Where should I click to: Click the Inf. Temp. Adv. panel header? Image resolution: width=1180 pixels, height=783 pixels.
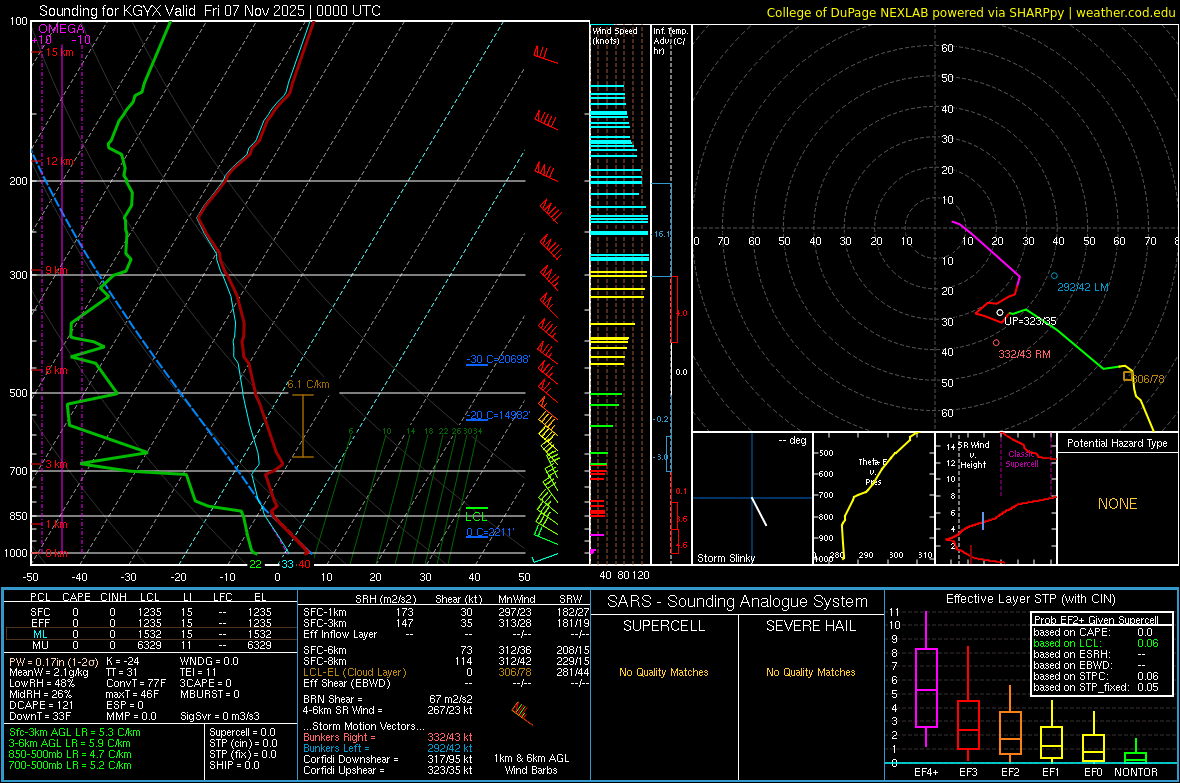(669, 41)
